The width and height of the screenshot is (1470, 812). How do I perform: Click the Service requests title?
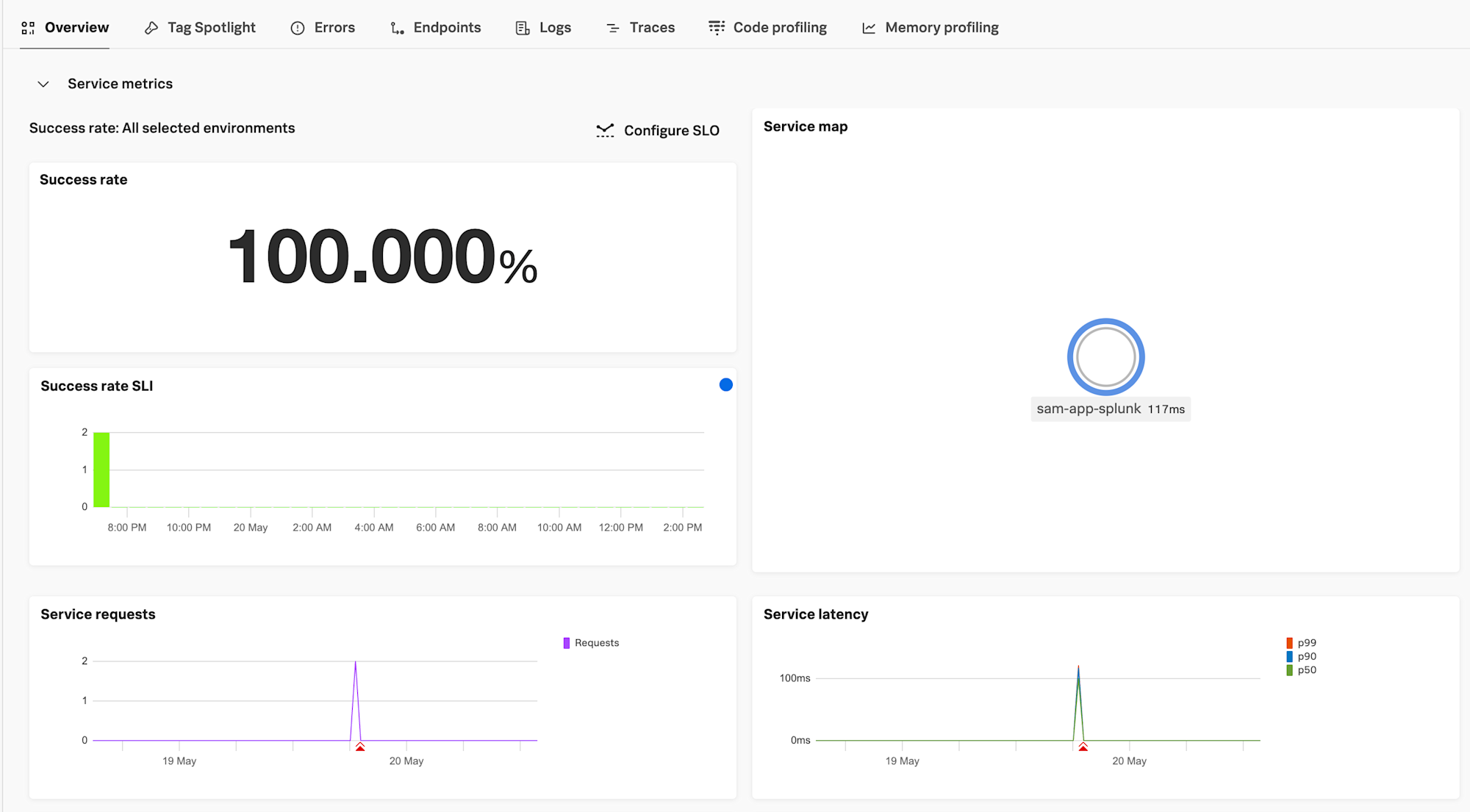pyautogui.click(x=98, y=614)
